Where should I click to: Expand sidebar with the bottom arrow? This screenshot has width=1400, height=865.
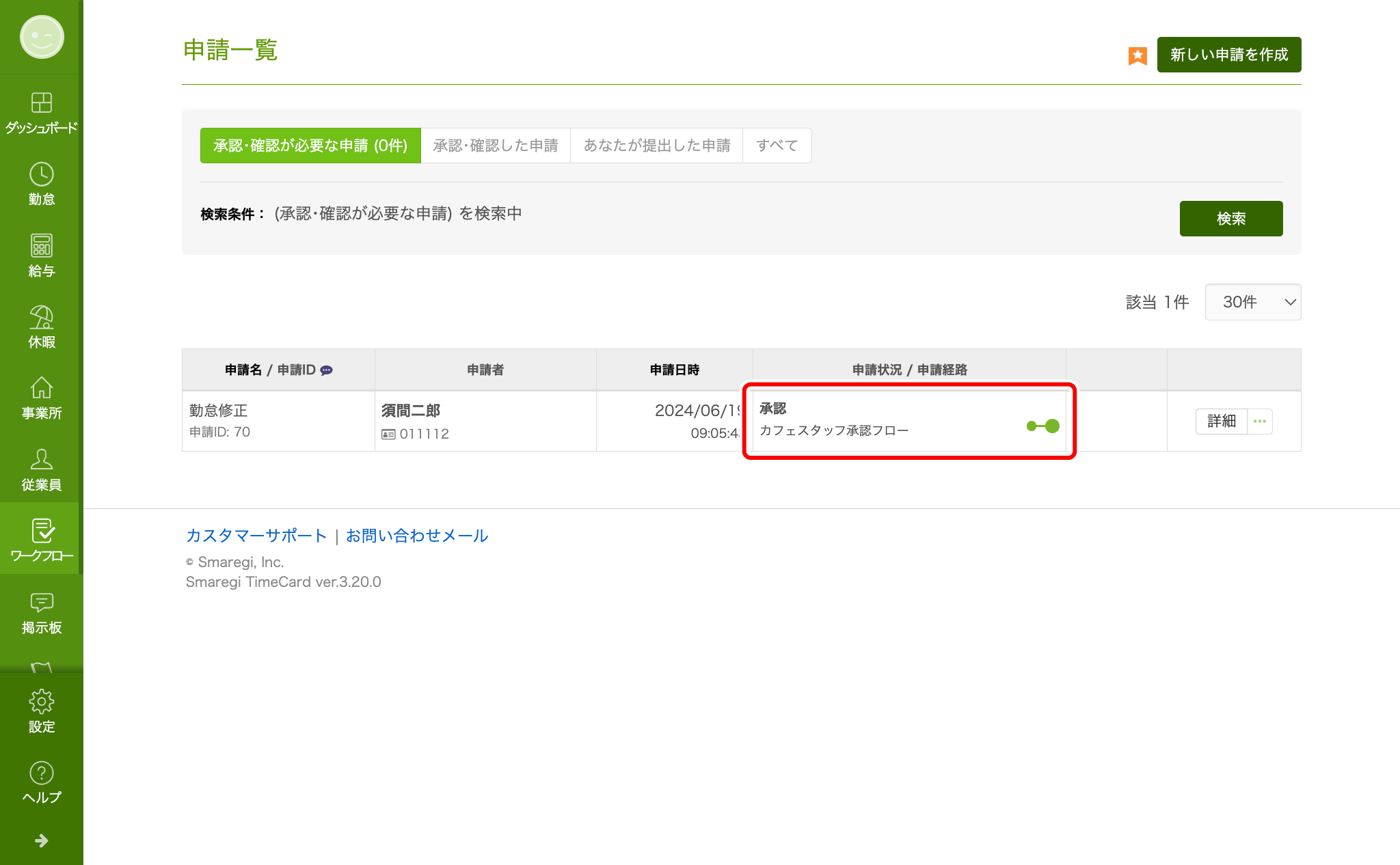tap(41, 840)
